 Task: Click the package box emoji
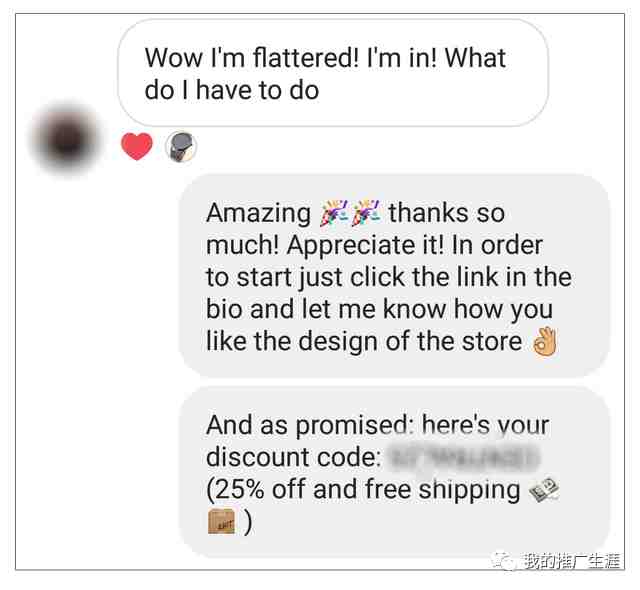(x=221, y=521)
